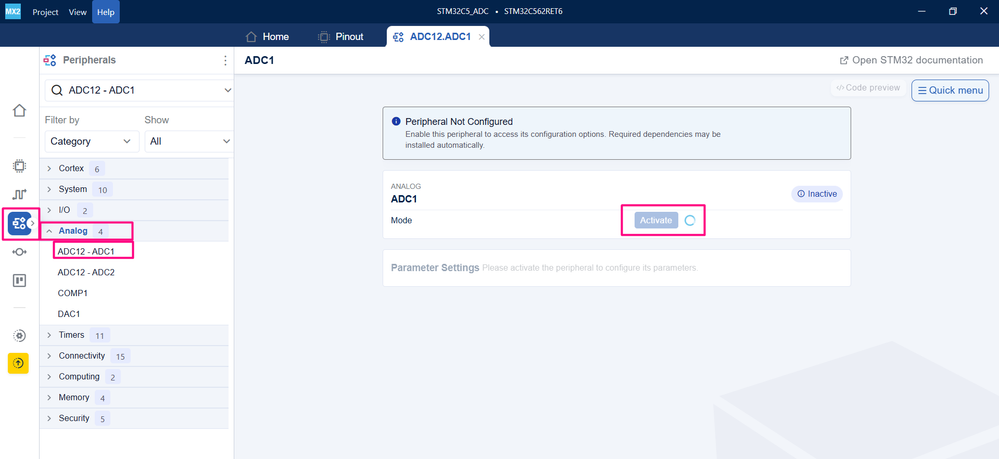Select the peripherals icon in left sidebar
The height and width of the screenshot is (459, 999).
18,223
